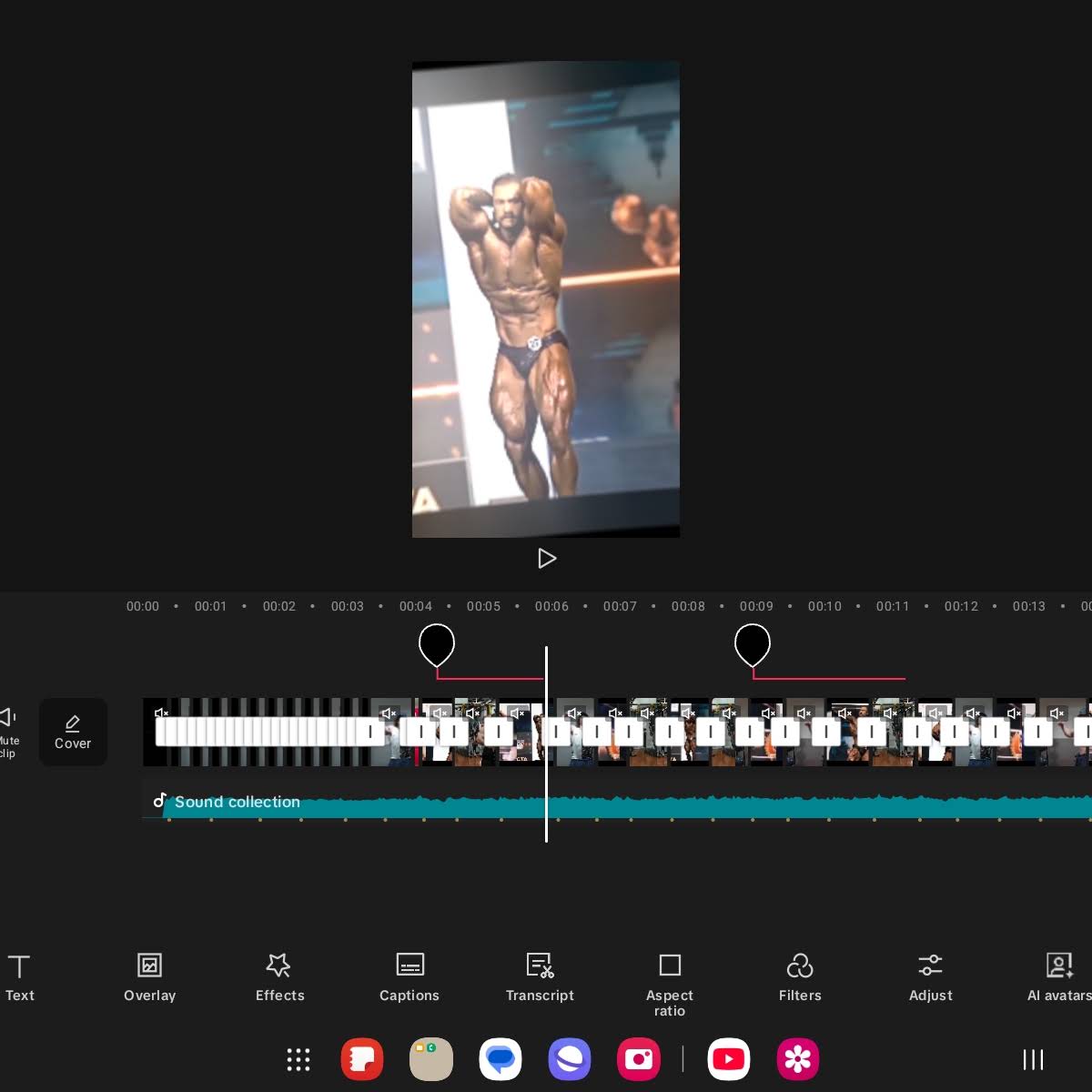Select the second timeline marker near 00:09
1092x1092 pixels.
753,643
